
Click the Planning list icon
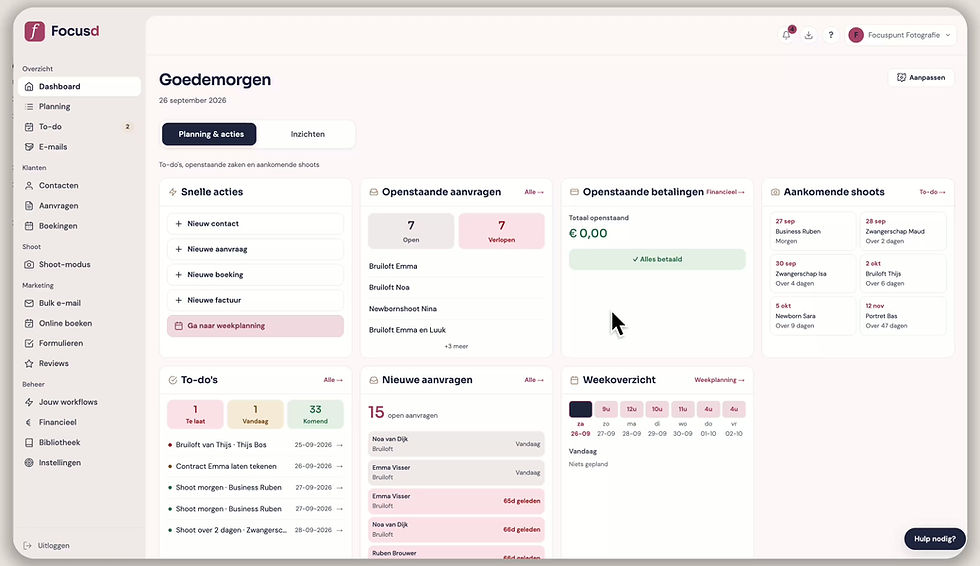pyautogui.click(x=29, y=106)
